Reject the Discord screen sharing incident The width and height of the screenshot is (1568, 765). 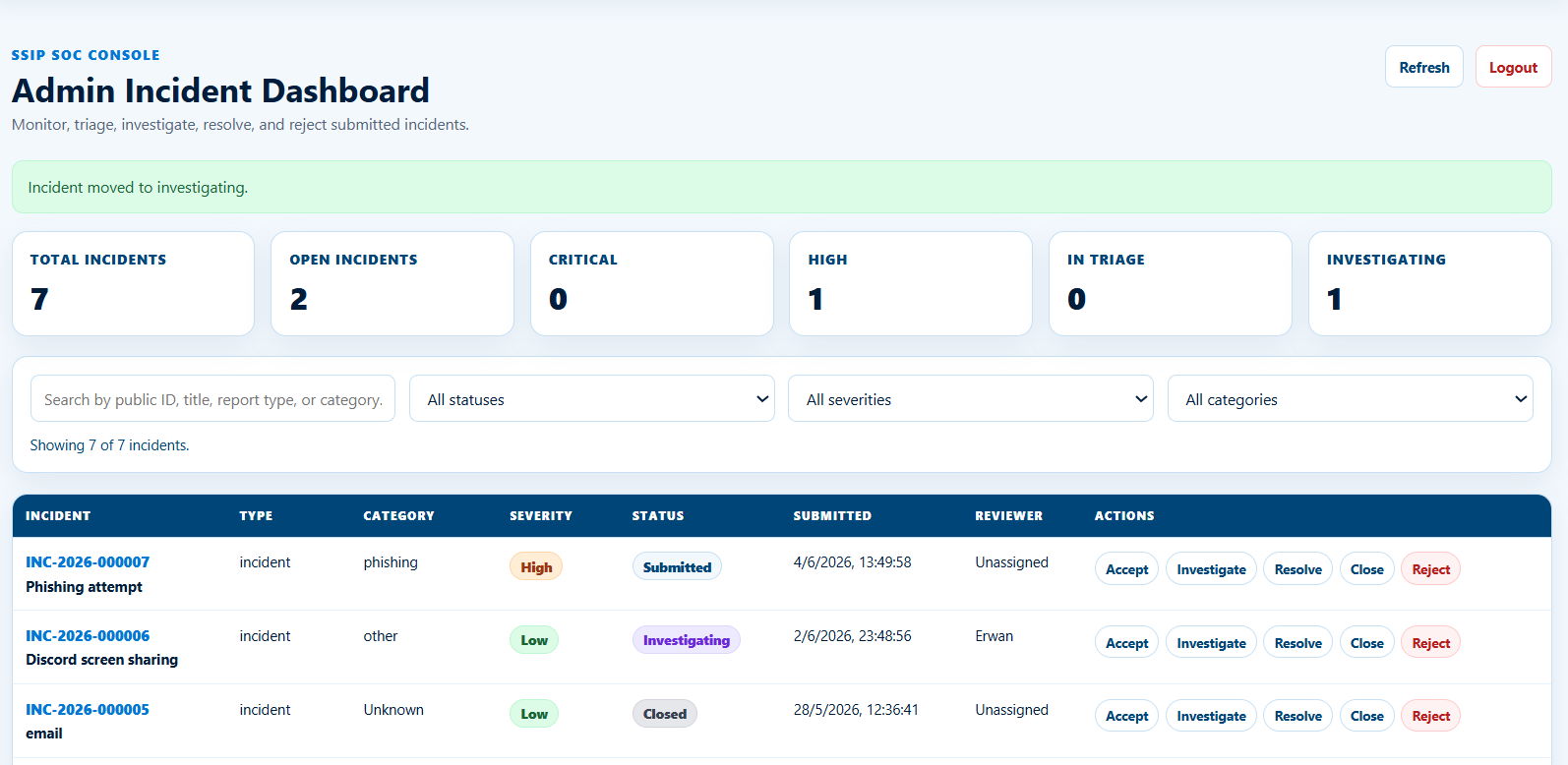[x=1430, y=642]
